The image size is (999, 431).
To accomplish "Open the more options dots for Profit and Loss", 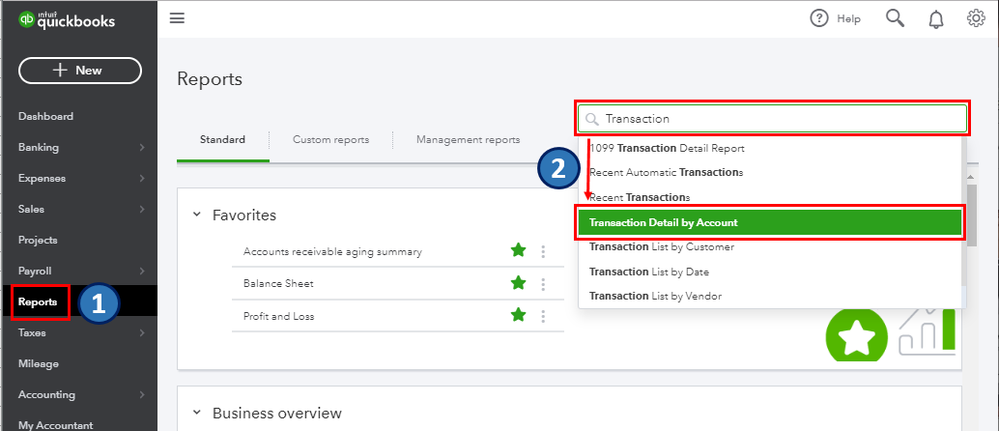I will tap(543, 316).
